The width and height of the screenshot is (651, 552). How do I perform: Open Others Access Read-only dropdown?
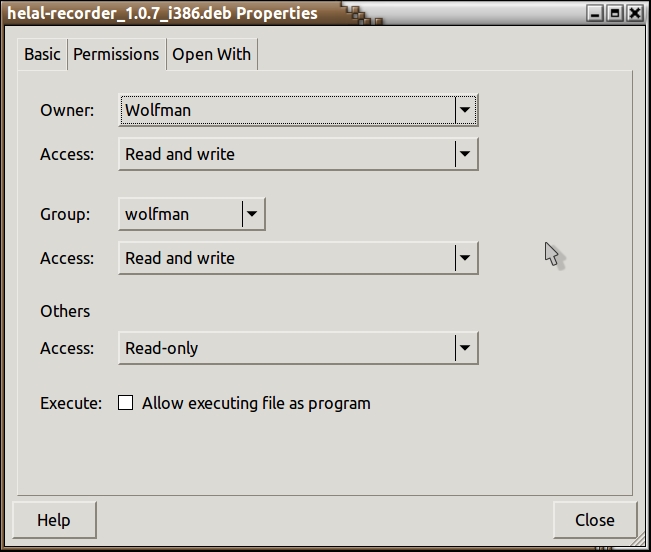(298, 348)
